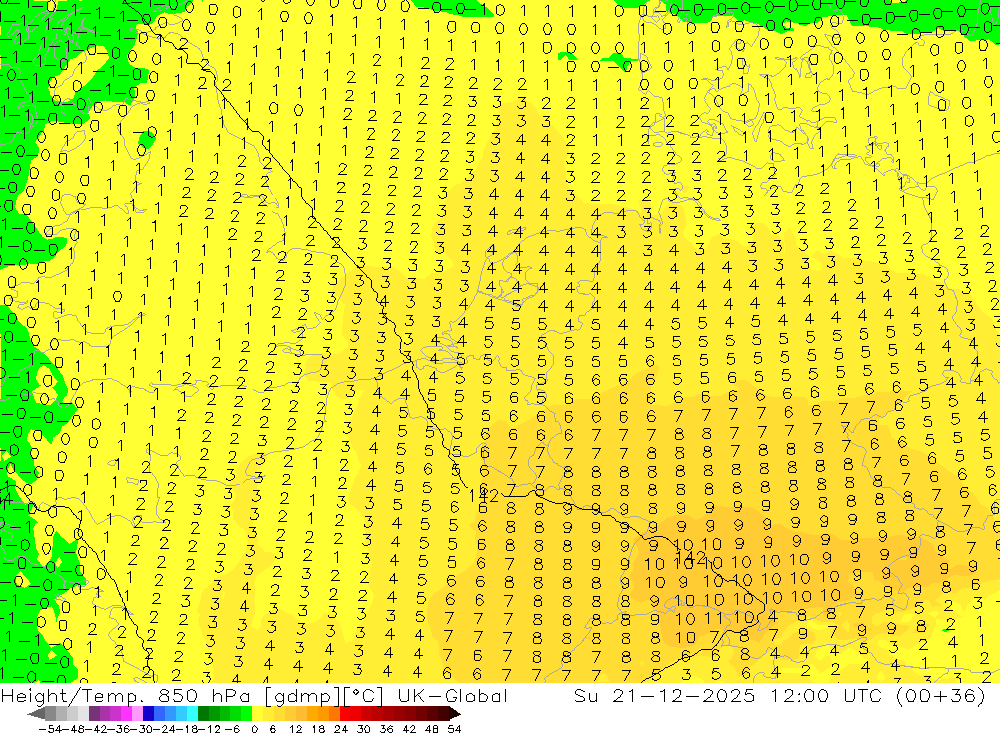
Task: Click the 48 legend scale label
Action: click(432, 729)
